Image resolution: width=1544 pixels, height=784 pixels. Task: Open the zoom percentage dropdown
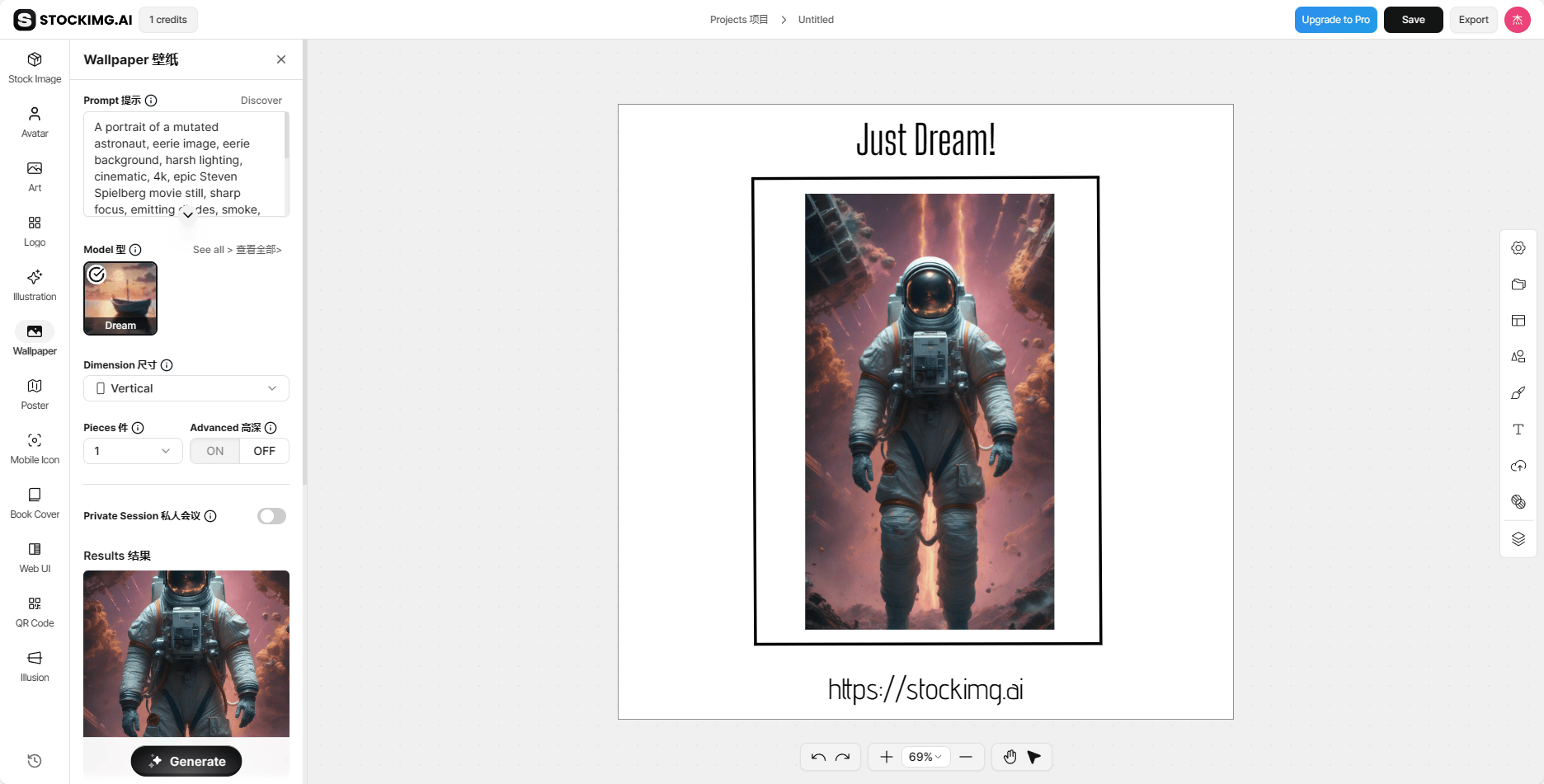pos(925,756)
